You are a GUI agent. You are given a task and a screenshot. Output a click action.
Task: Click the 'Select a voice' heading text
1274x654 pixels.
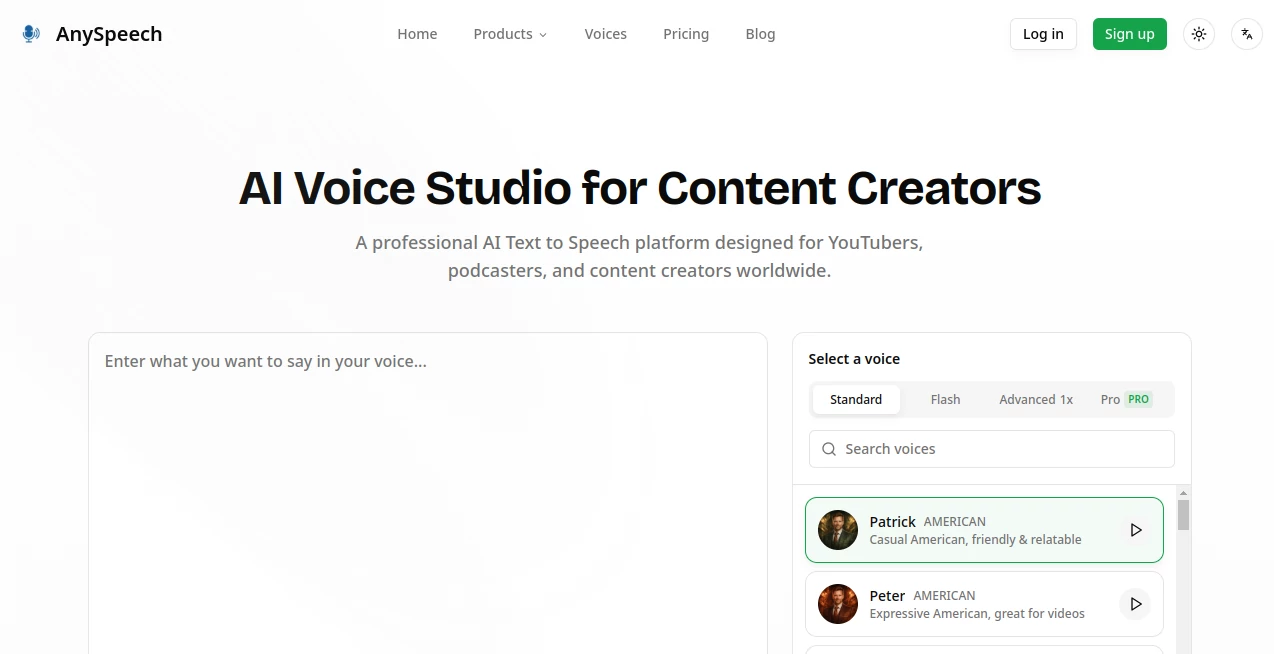(x=854, y=359)
